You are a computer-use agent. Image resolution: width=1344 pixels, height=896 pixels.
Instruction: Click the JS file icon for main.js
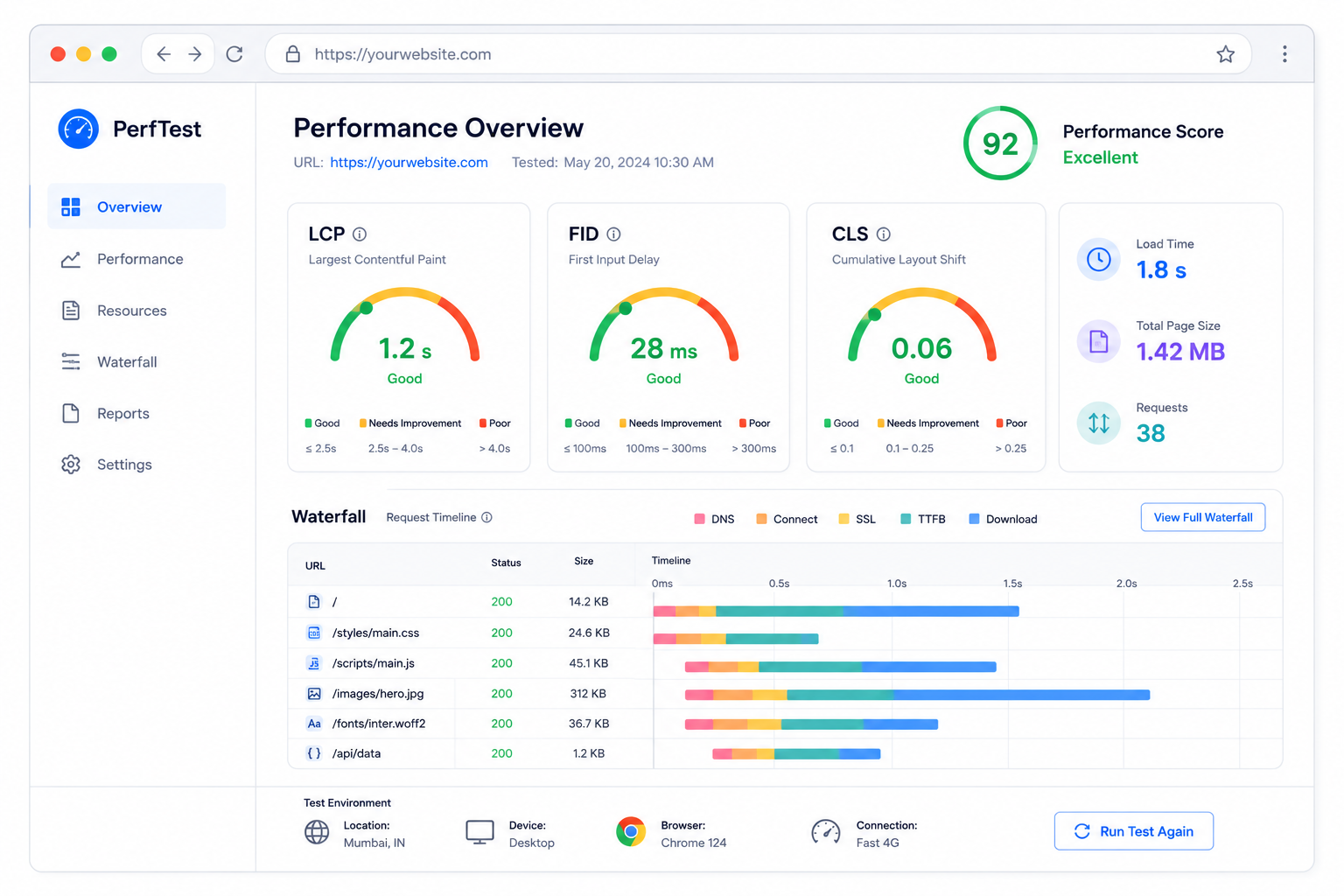click(x=314, y=663)
